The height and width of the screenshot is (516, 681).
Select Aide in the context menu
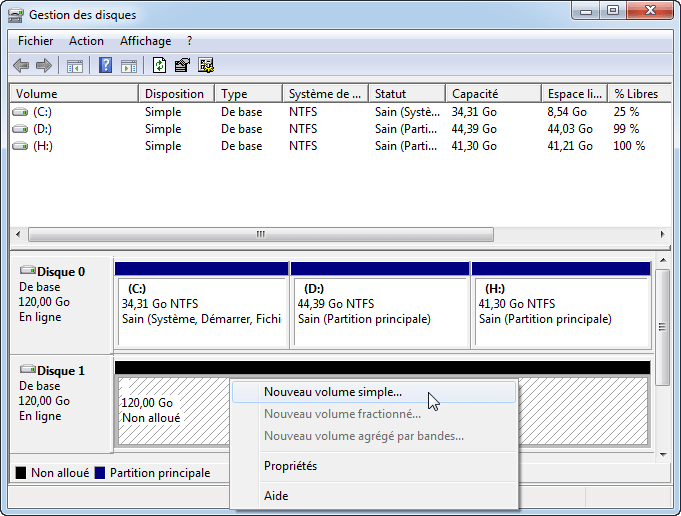[x=374, y=496]
